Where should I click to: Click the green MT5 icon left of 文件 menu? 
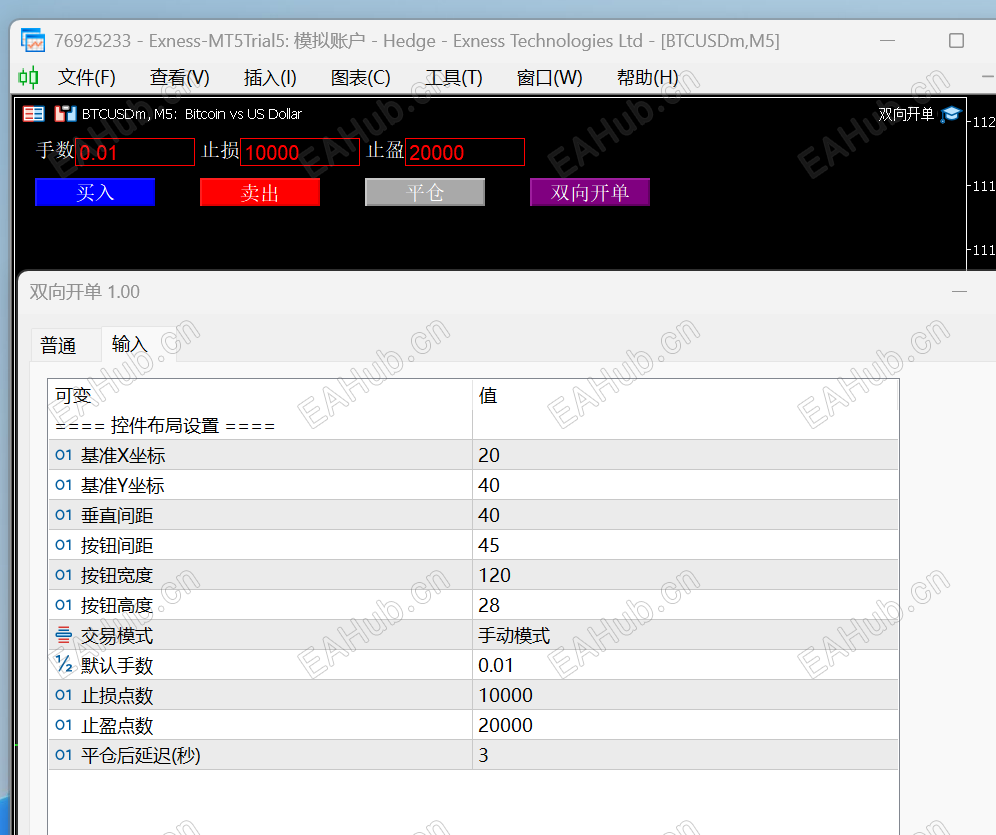point(28,77)
